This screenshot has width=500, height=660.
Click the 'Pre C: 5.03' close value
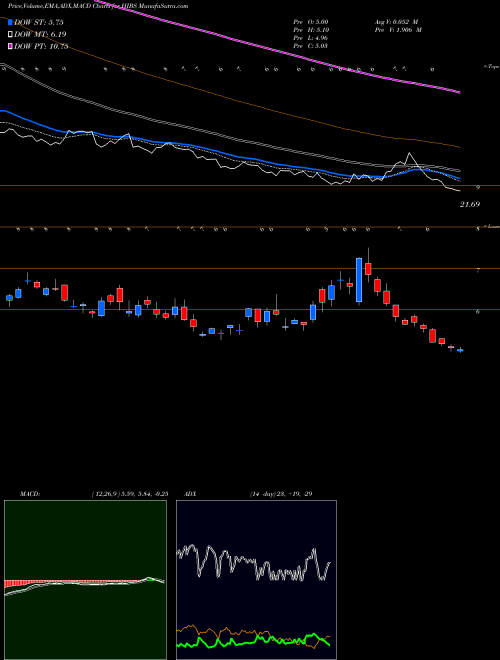click(311, 46)
